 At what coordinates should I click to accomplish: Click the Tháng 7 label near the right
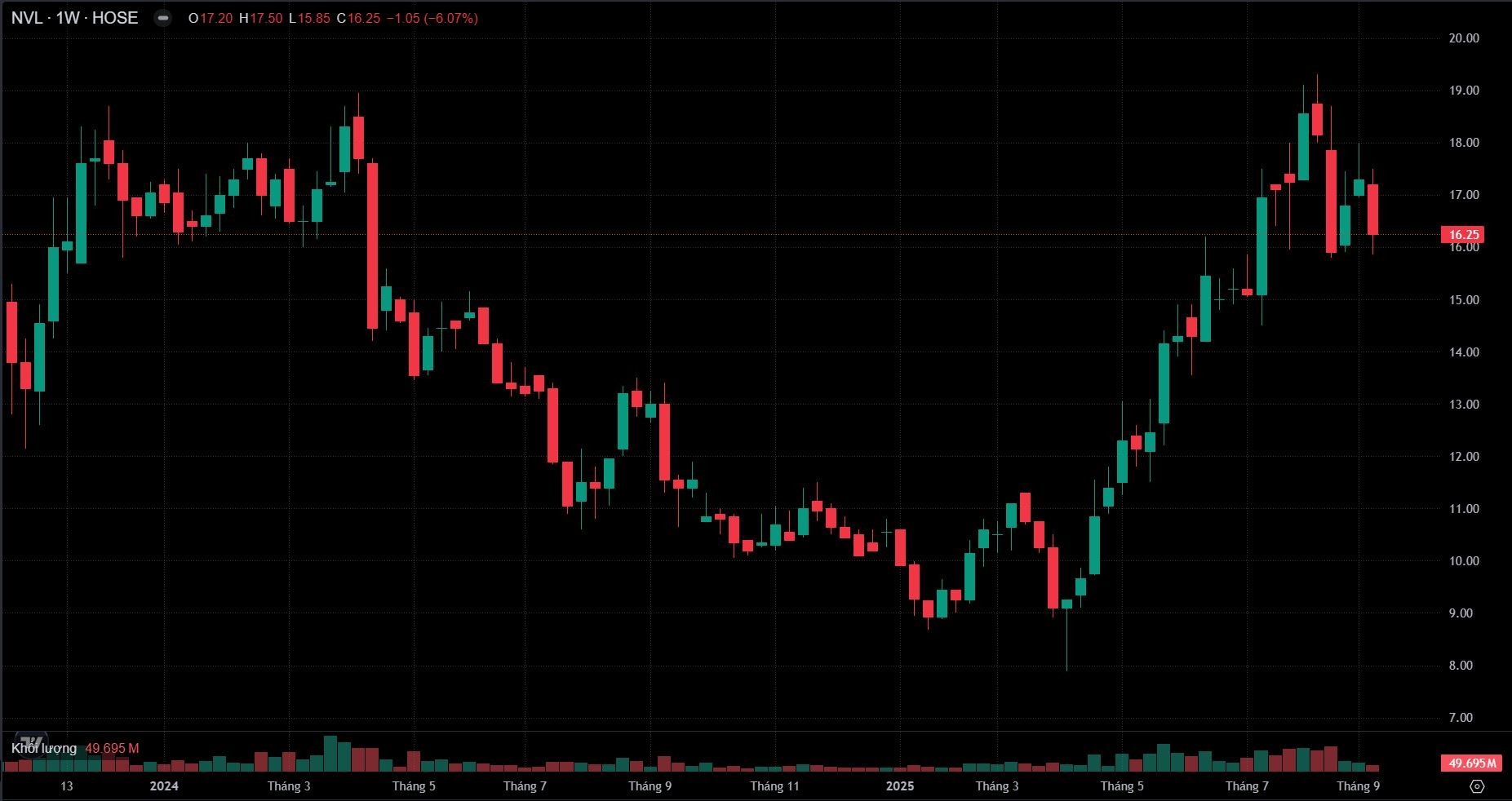coord(1247,786)
